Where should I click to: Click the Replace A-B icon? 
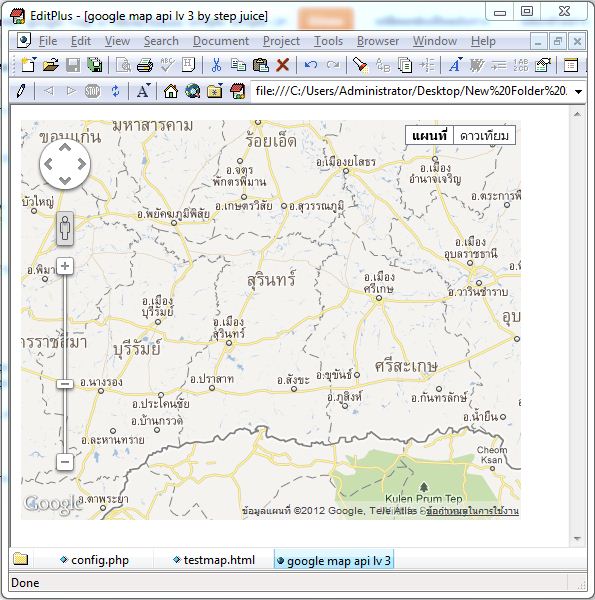click(x=383, y=65)
